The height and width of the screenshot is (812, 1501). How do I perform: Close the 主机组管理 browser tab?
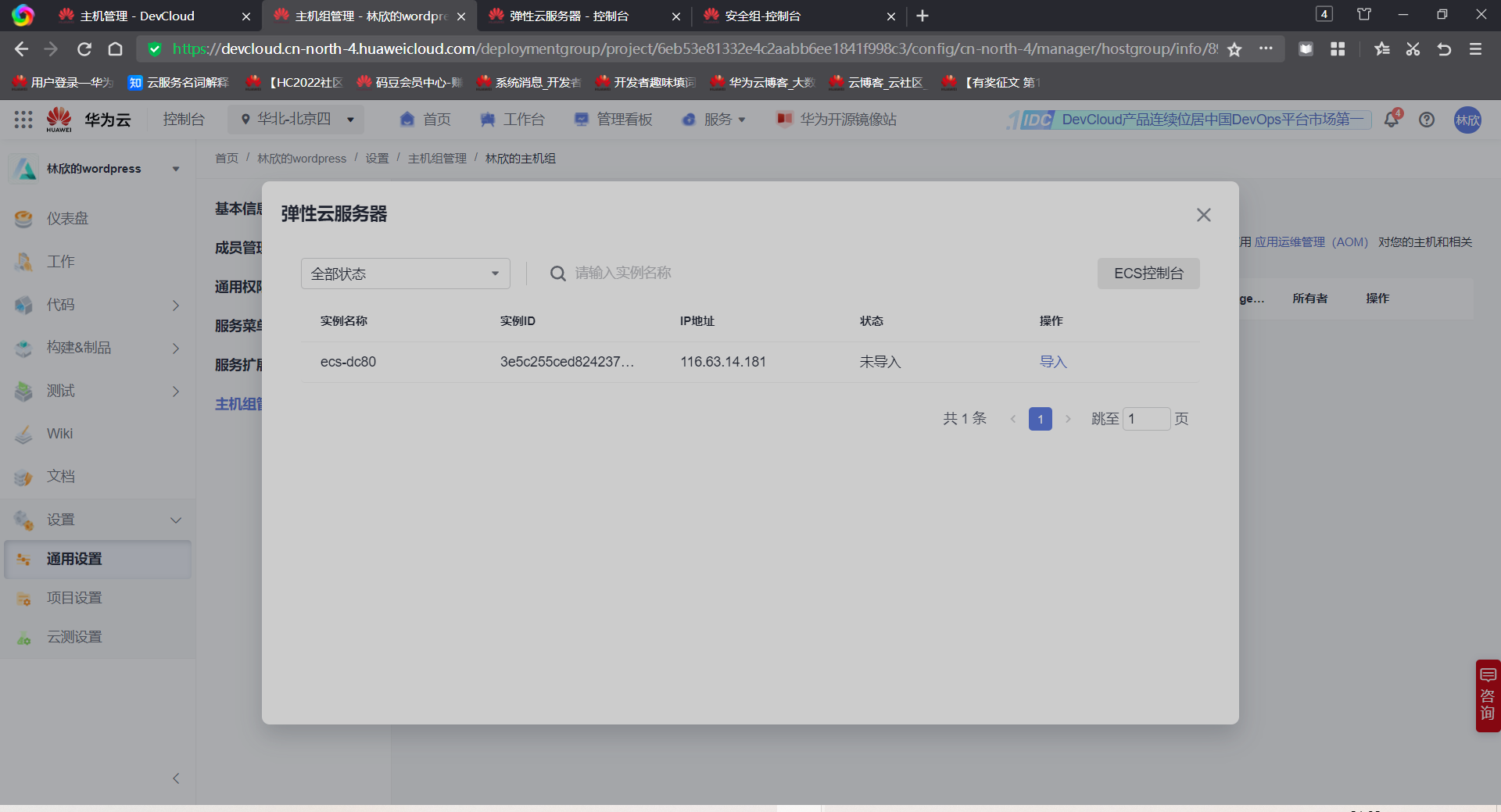(461, 16)
